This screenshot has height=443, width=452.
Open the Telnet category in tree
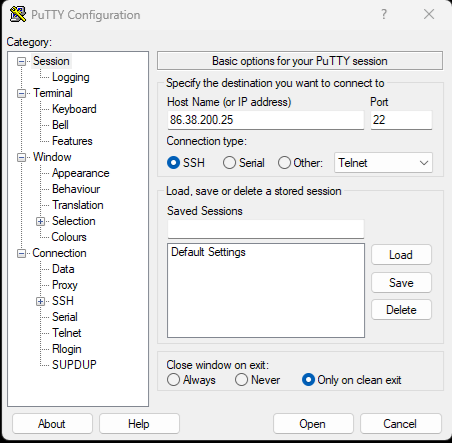[67, 333]
